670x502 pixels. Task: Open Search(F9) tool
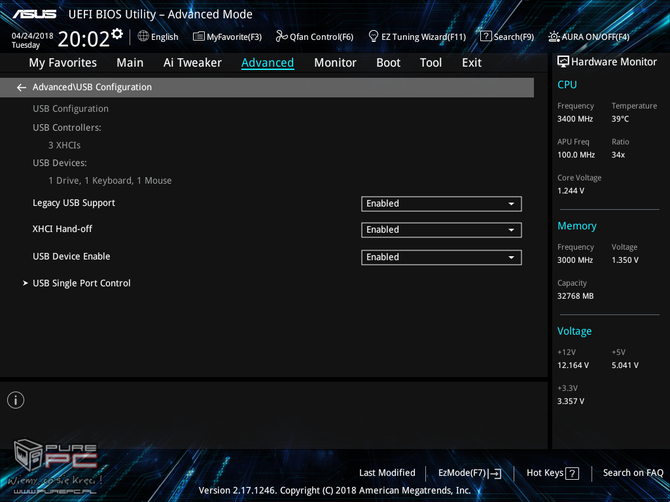tap(507, 37)
